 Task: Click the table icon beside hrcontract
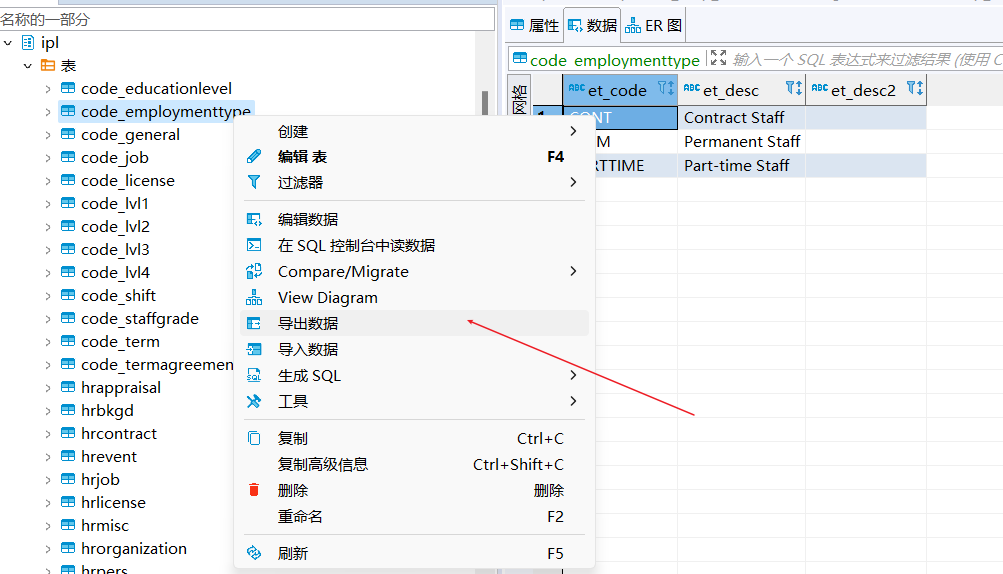(68, 433)
